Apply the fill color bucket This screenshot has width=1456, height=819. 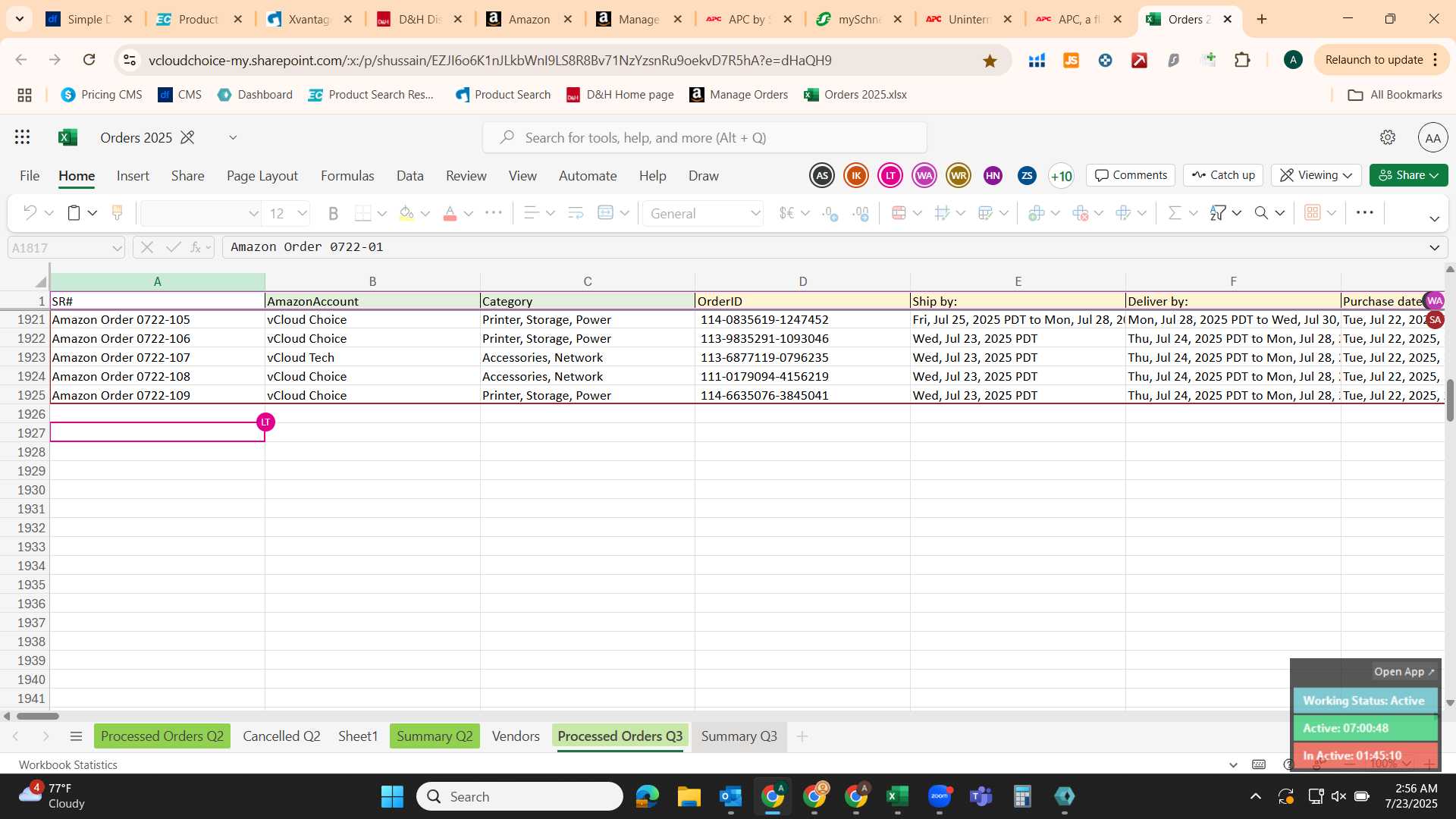(x=406, y=213)
